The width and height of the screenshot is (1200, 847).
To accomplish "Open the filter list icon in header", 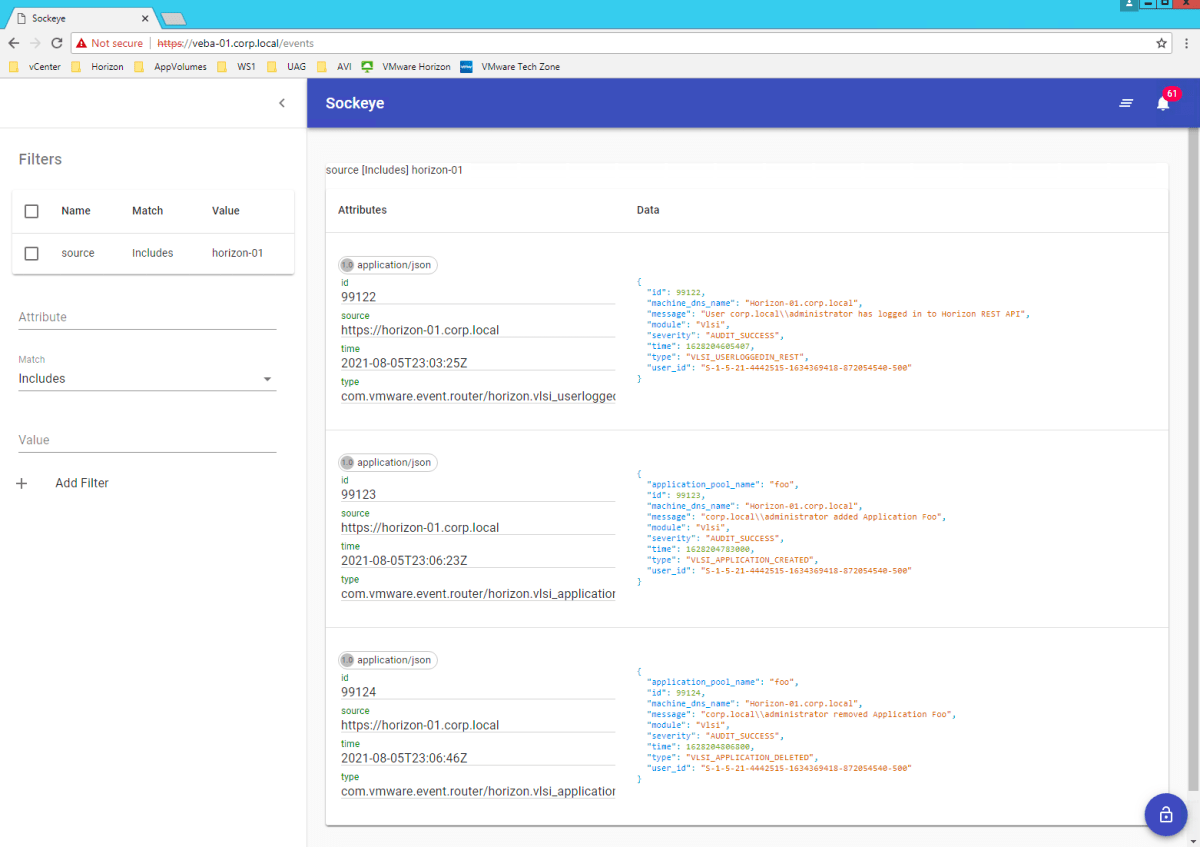I will point(1126,103).
